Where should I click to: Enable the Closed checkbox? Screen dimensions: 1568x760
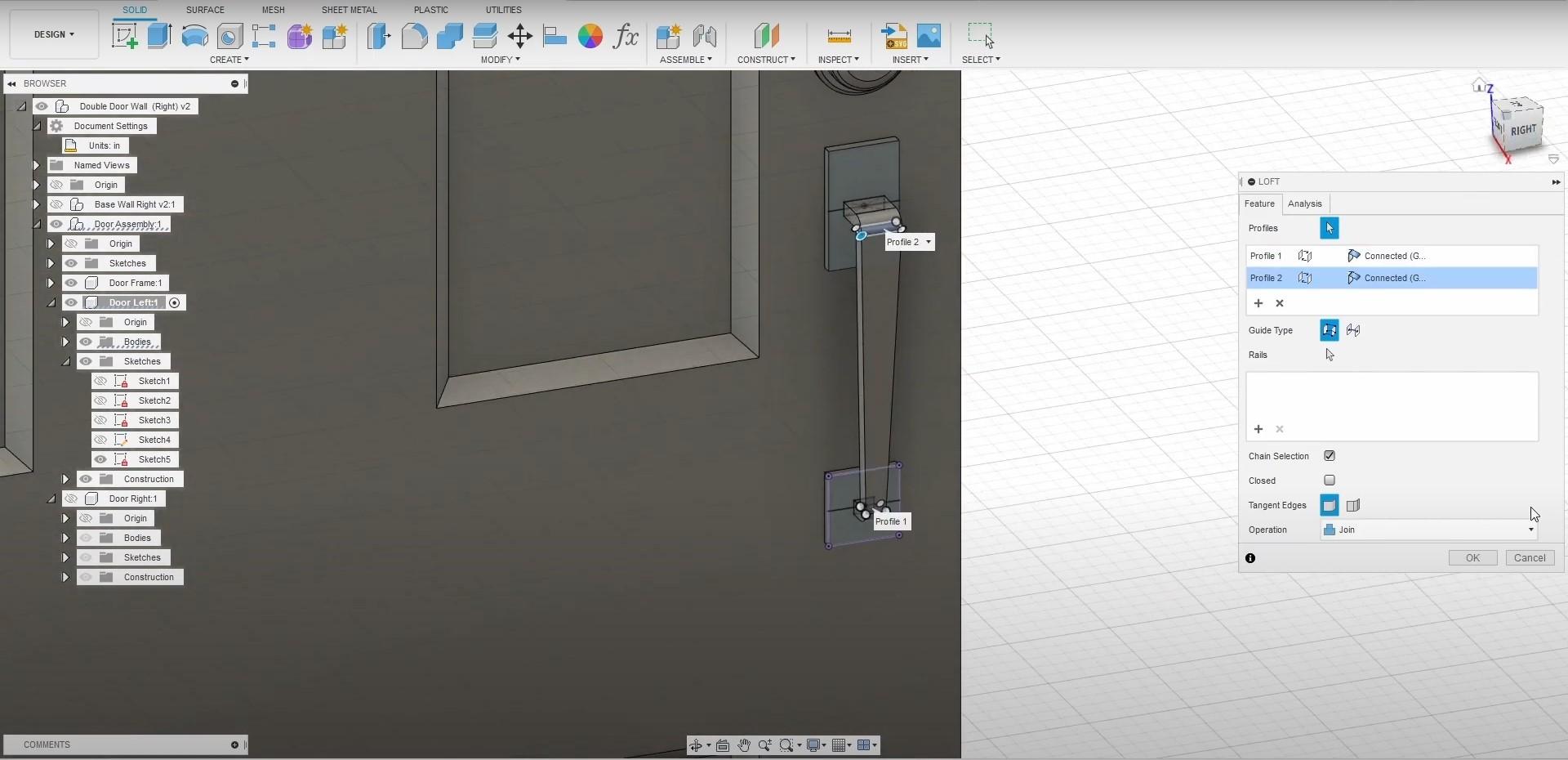click(x=1330, y=481)
